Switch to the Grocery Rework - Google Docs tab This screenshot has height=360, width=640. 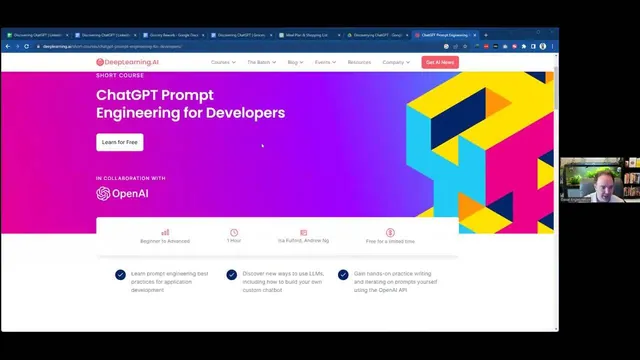tap(173, 35)
